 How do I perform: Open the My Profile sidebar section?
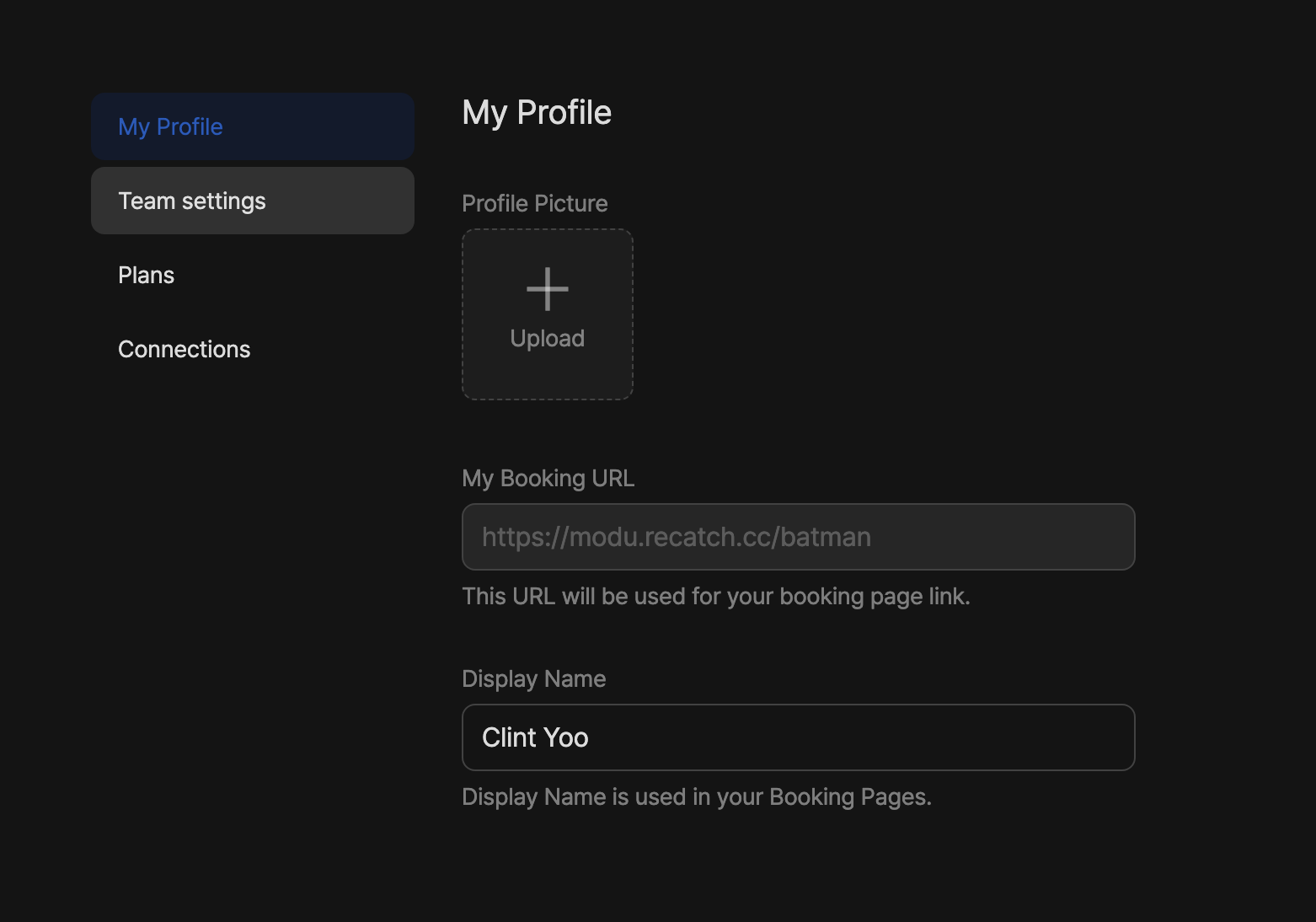click(253, 126)
